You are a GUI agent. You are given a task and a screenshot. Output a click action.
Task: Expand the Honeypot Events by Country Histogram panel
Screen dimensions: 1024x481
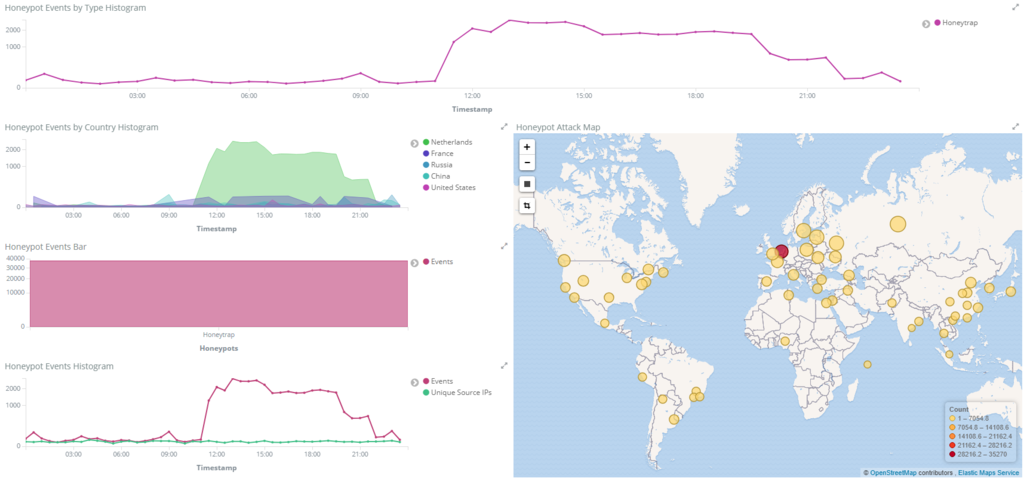pyautogui.click(x=504, y=127)
